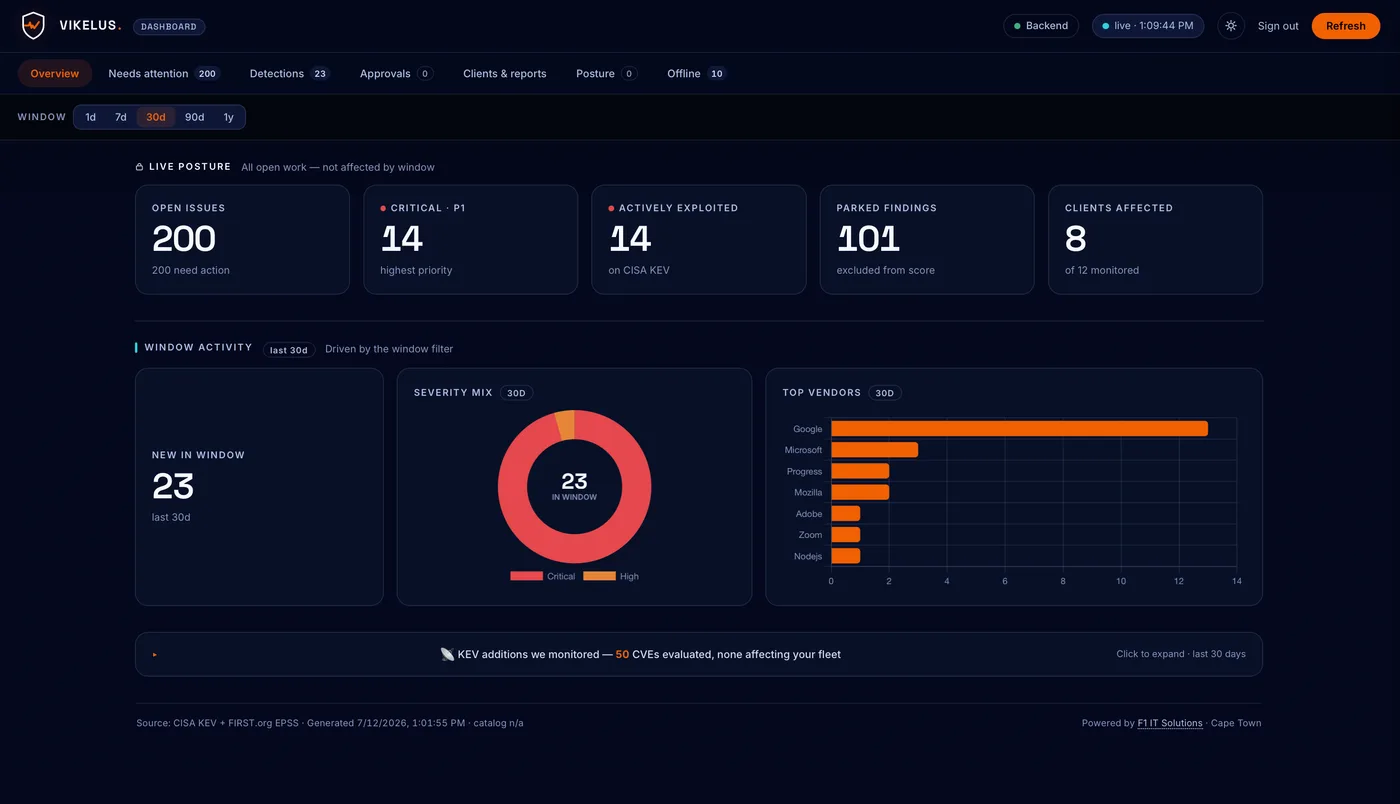Click Sign out
Screen dimensions: 1400x804
pos(1278,26)
